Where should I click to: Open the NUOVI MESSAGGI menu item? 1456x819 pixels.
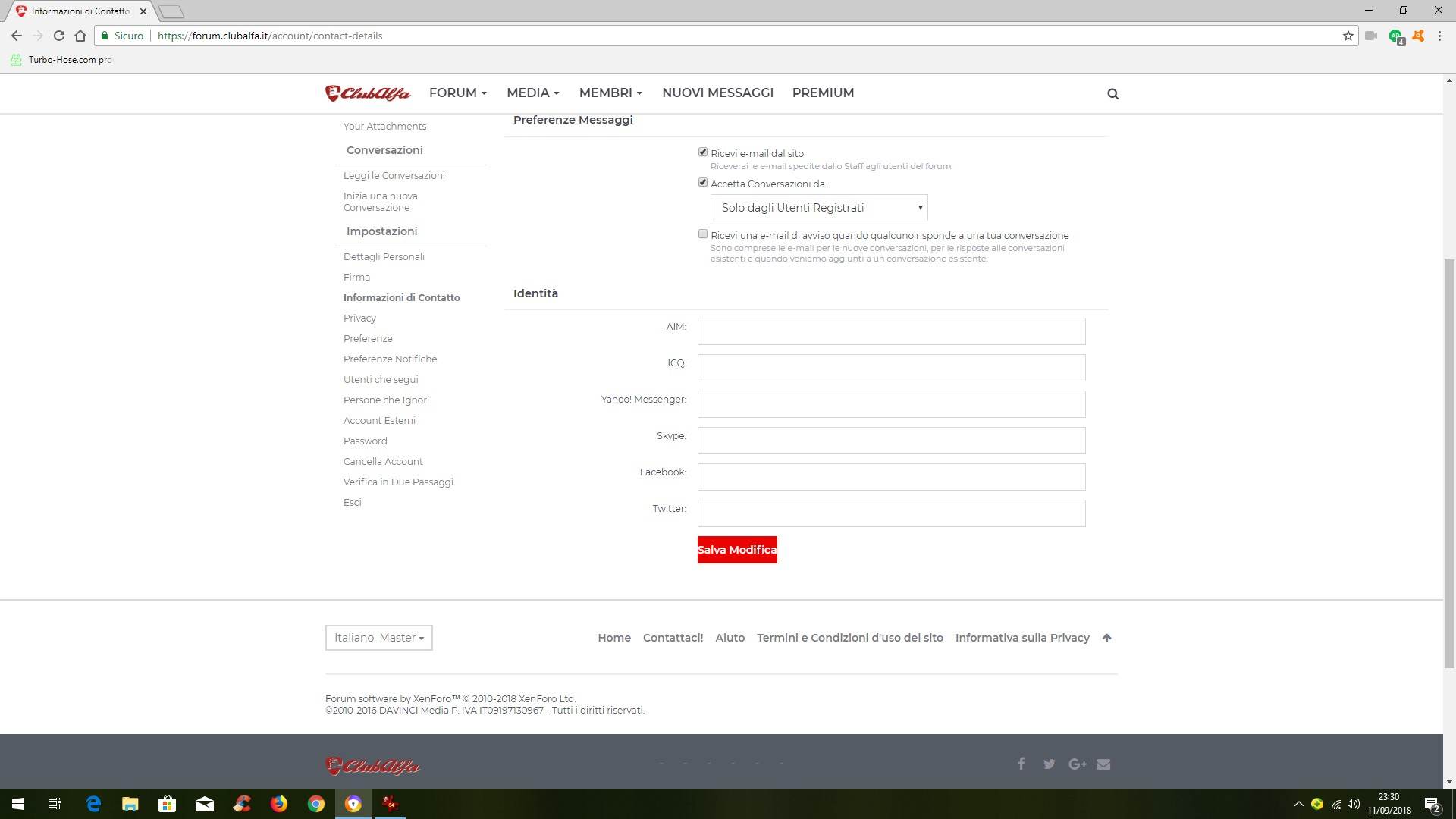[x=717, y=93]
